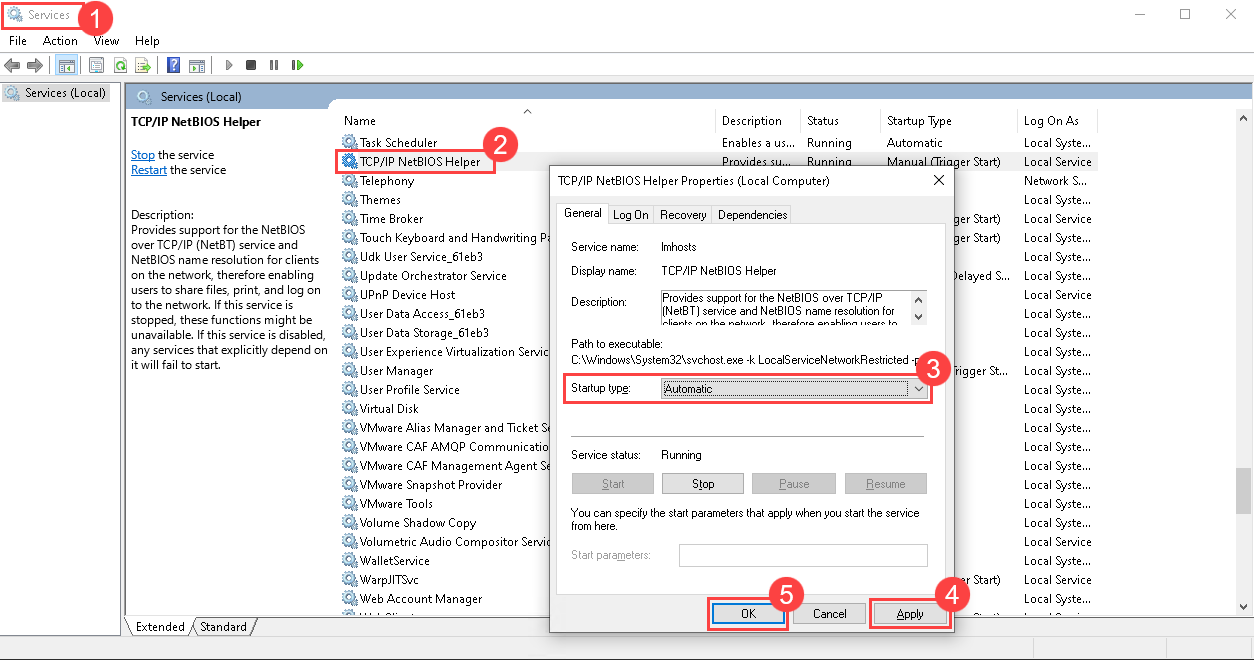Screen dimensions: 1254x660
Task: Pause the service with the toolbar pause icon
Action: coord(274,65)
